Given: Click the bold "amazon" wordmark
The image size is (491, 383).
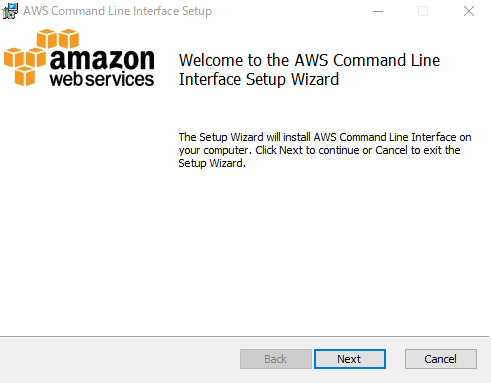Looking at the screenshot, I should 102,59.
